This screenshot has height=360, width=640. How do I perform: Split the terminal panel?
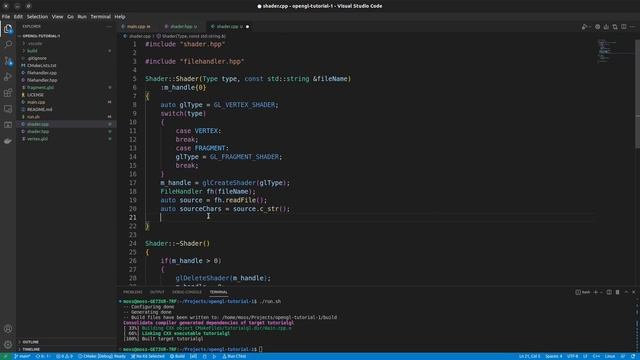point(609,292)
